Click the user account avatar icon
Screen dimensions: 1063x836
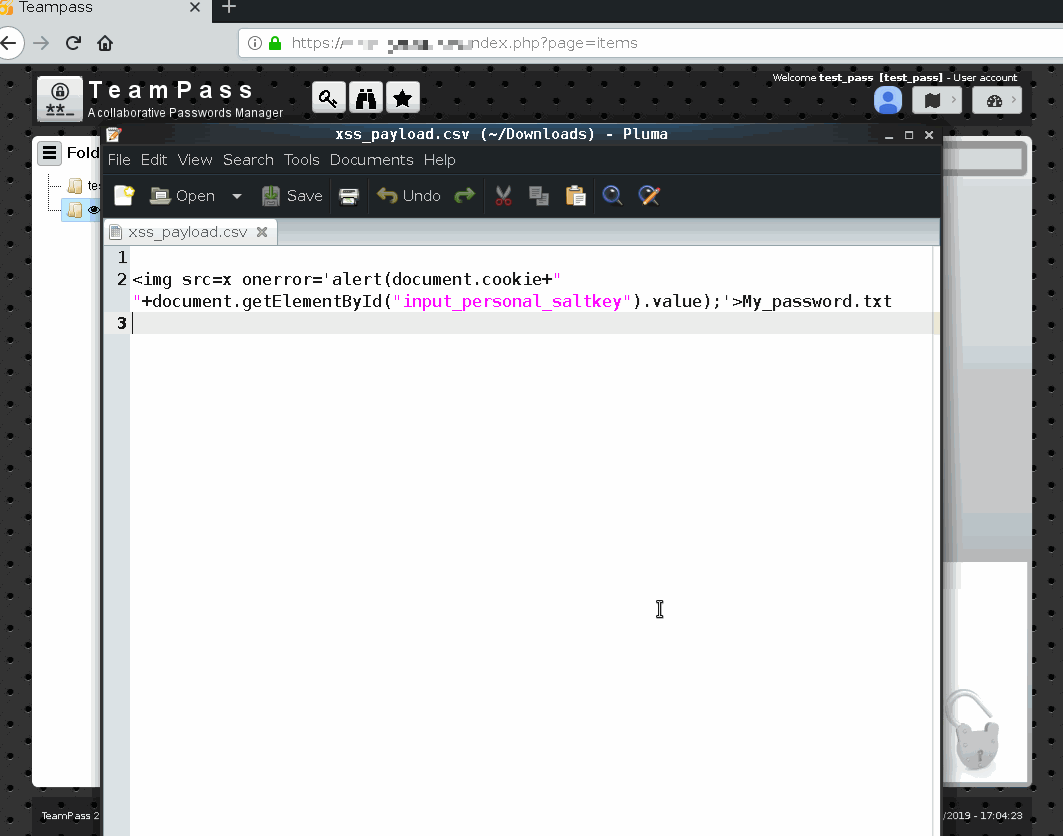coord(888,100)
